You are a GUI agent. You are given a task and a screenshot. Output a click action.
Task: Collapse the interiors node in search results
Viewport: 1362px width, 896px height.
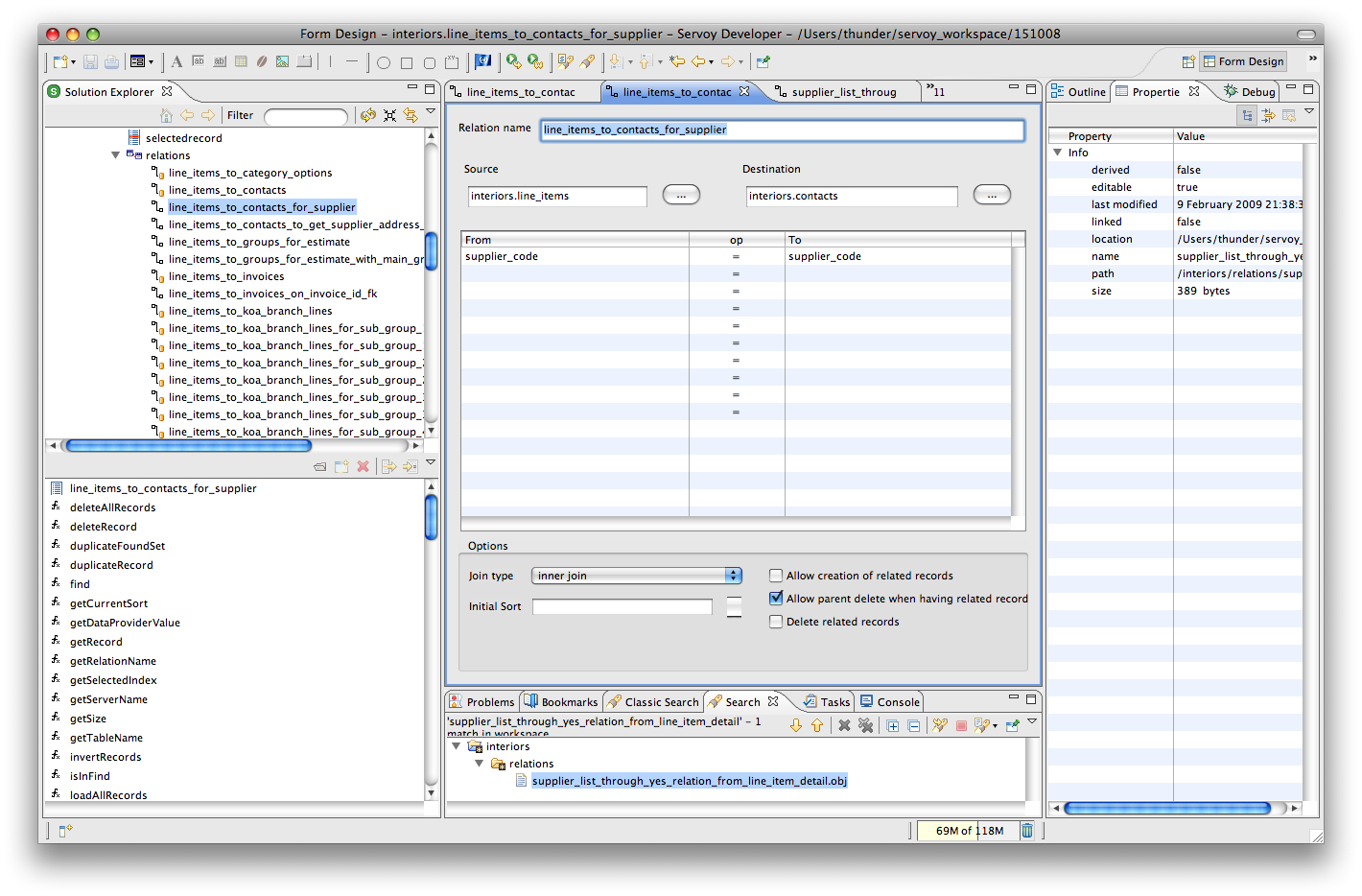click(456, 746)
